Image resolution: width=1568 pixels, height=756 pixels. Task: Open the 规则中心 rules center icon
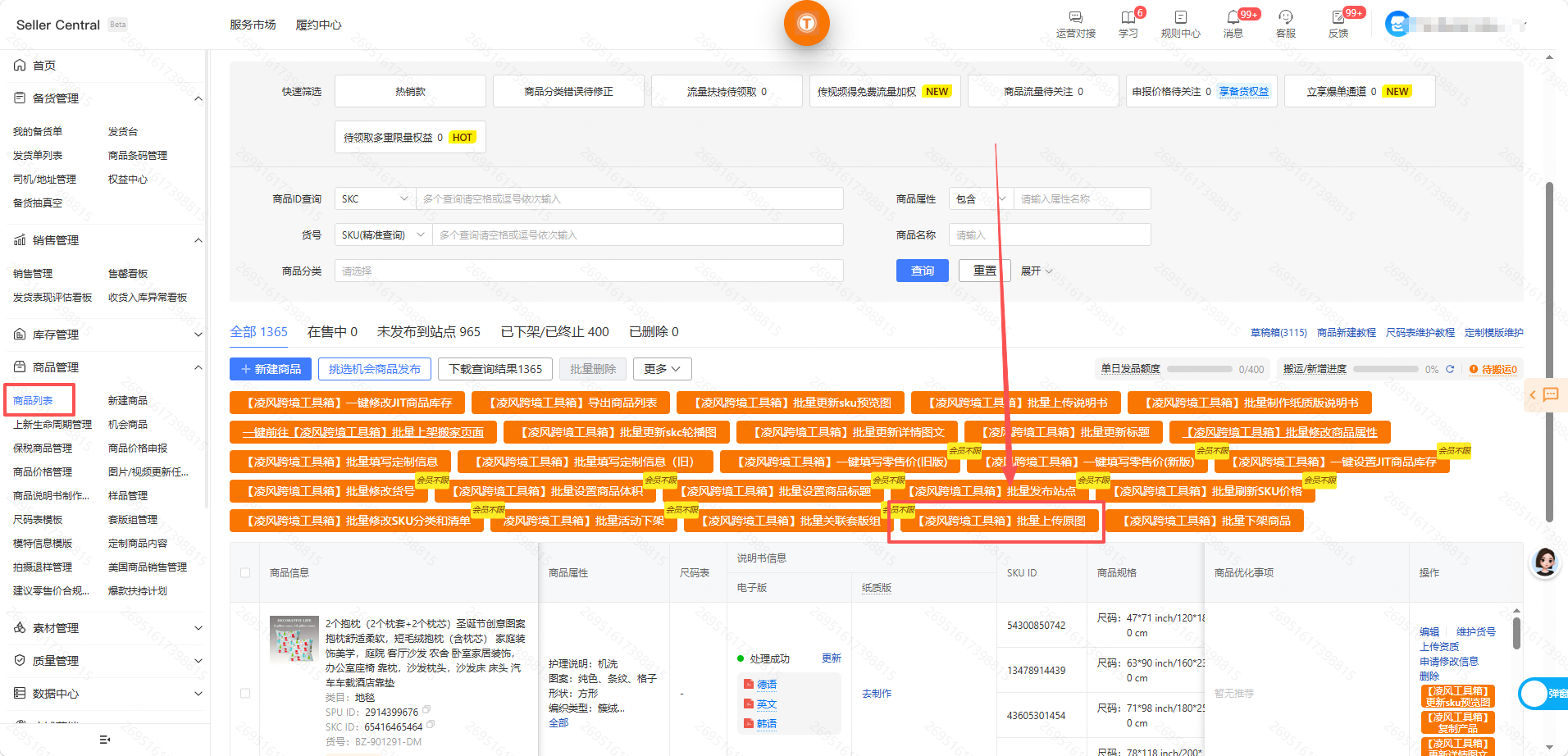pos(1181,18)
